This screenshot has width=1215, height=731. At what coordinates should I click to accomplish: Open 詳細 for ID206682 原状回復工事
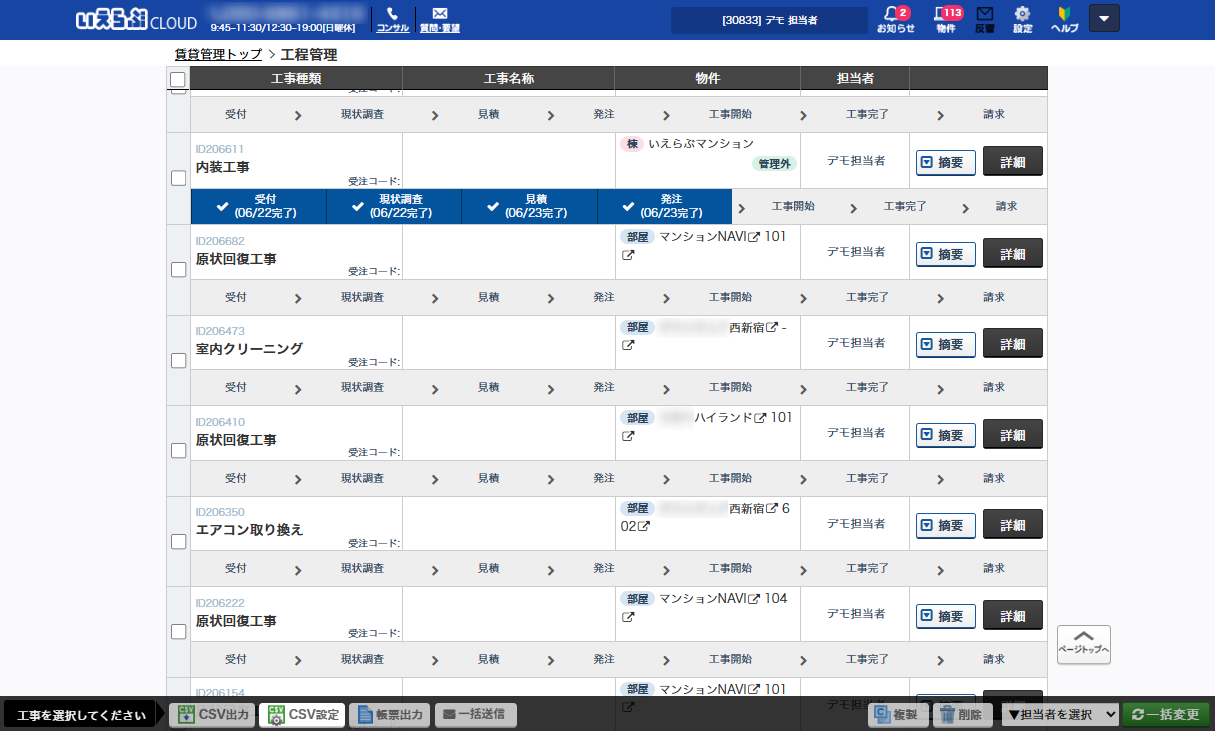click(1012, 254)
